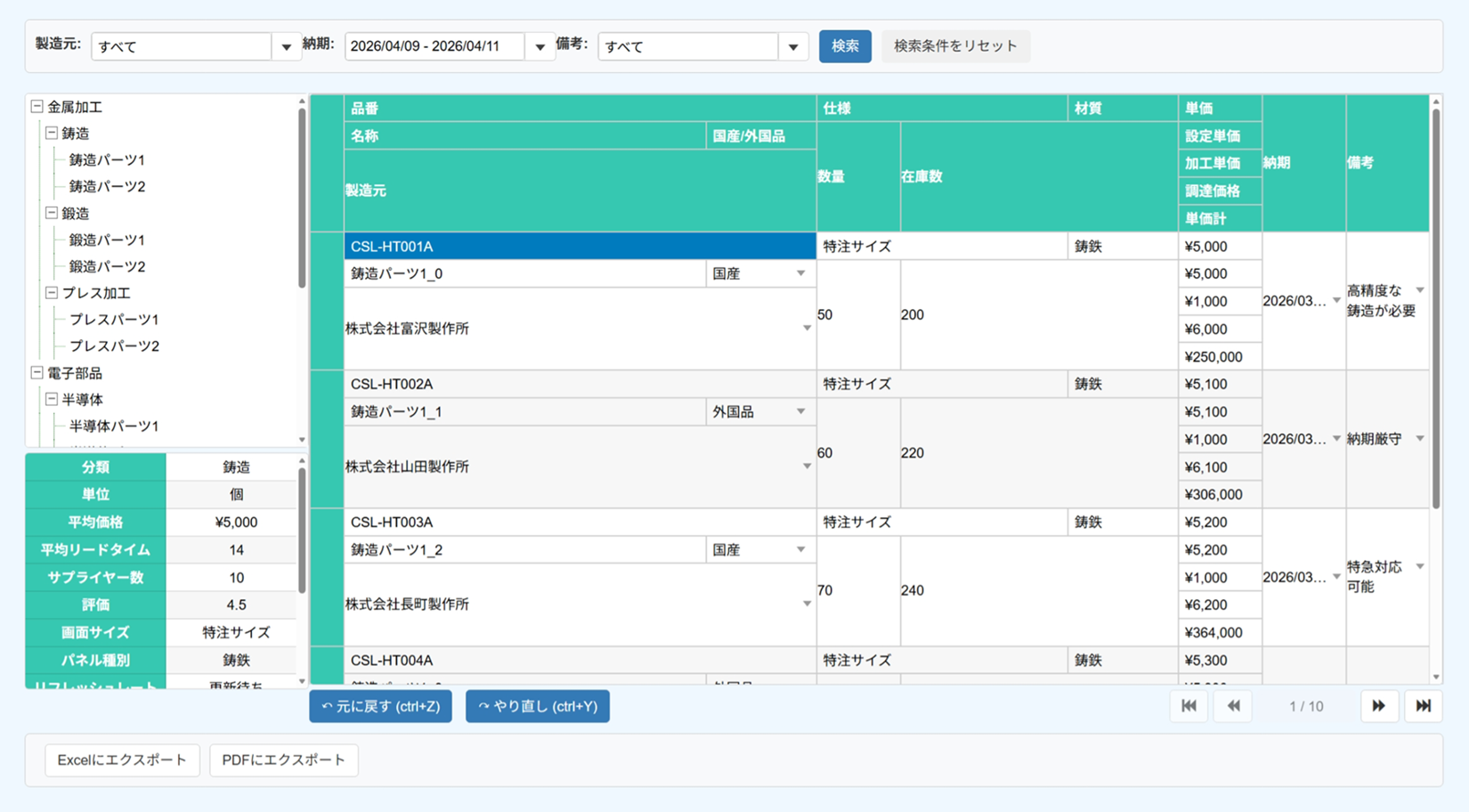The width and height of the screenshot is (1469, 812).
Task: Open 国産 dropdown for 鋳造パーツ1_0
Action: coord(800,273)
